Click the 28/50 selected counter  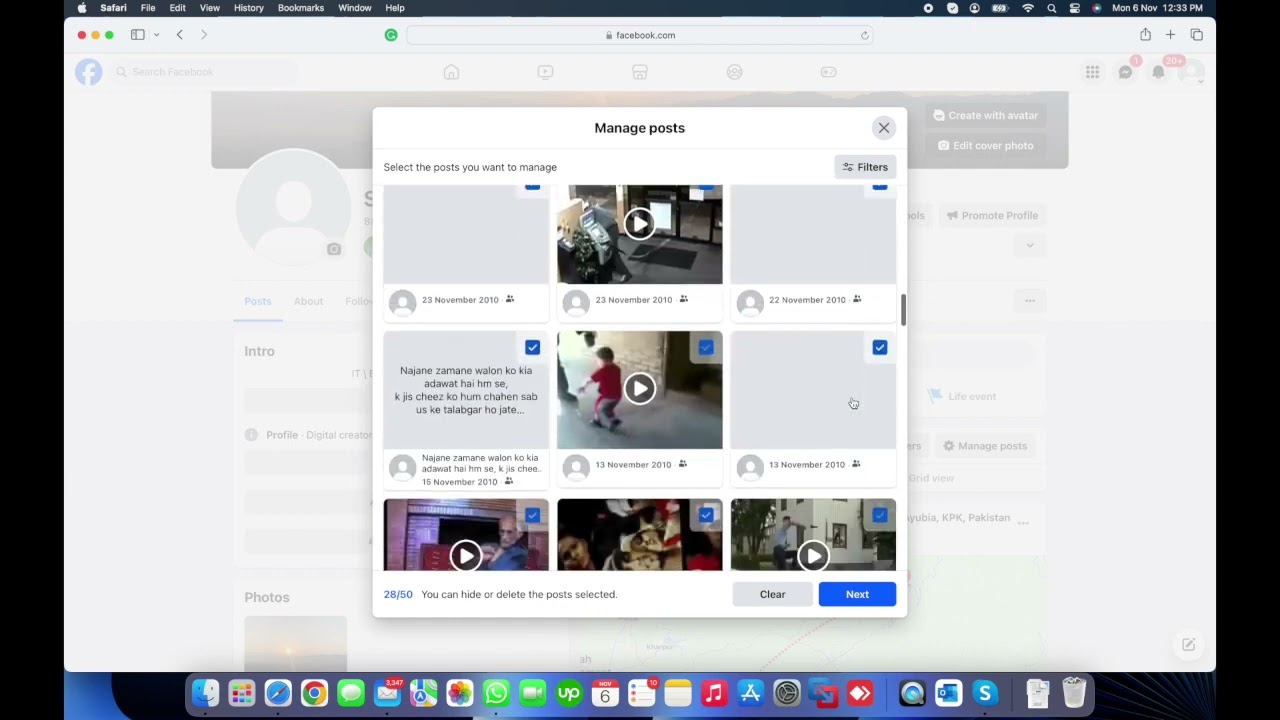pos(398,594)
